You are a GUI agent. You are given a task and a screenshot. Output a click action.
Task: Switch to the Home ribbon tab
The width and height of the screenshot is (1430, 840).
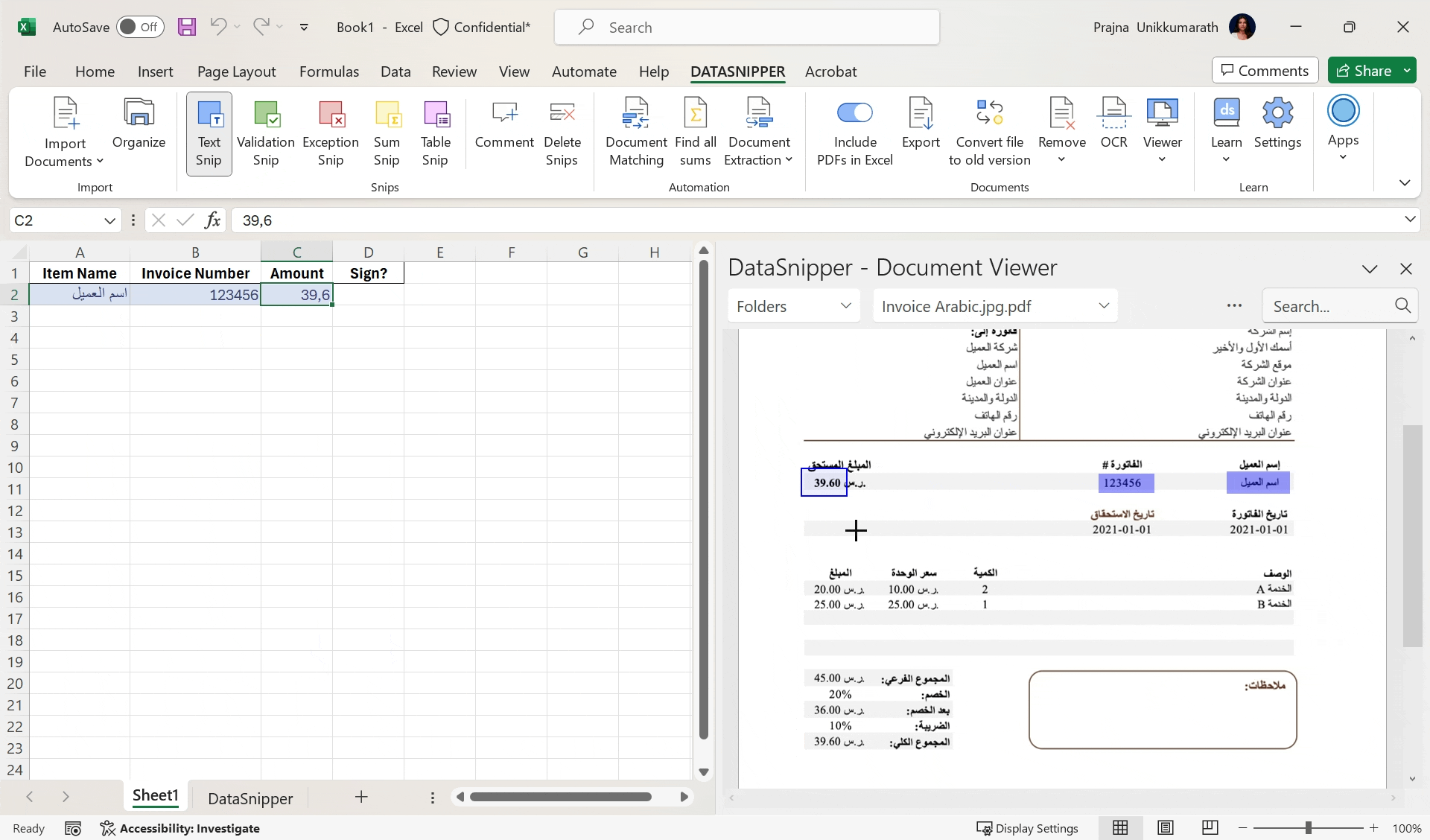(95, 71)
